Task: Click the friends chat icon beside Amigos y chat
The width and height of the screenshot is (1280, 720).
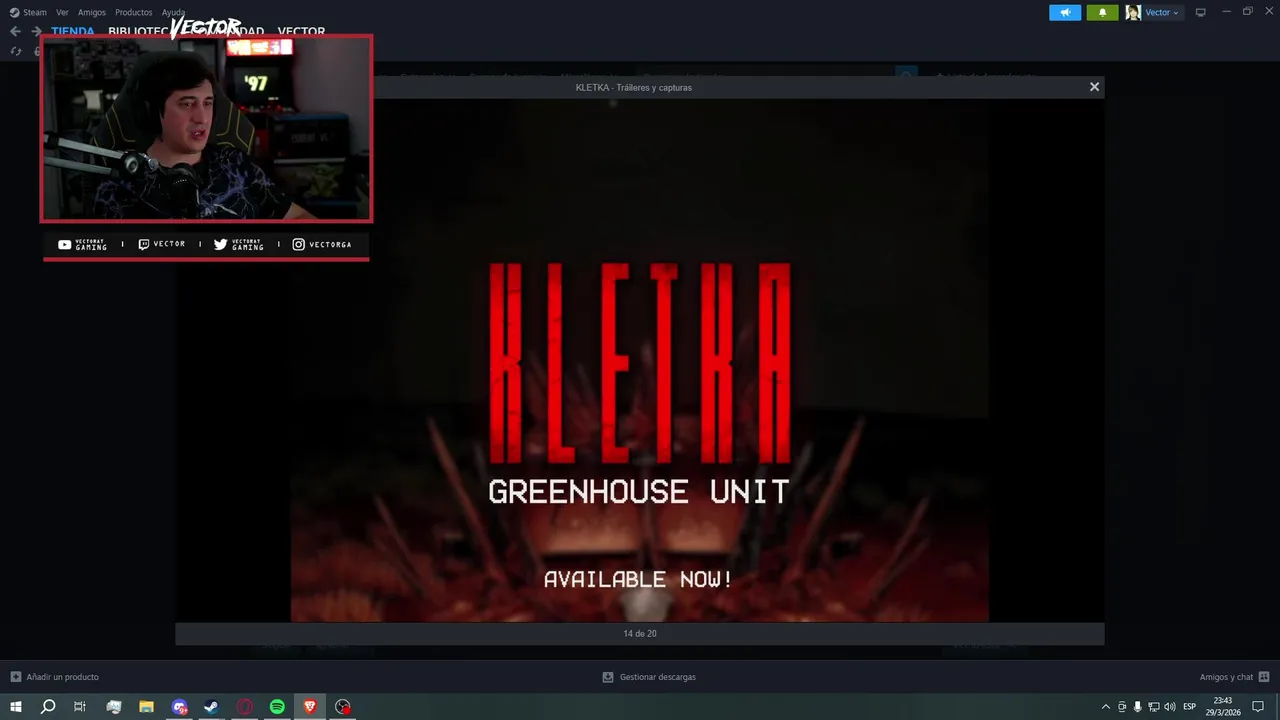Action: pos(1265,677)
